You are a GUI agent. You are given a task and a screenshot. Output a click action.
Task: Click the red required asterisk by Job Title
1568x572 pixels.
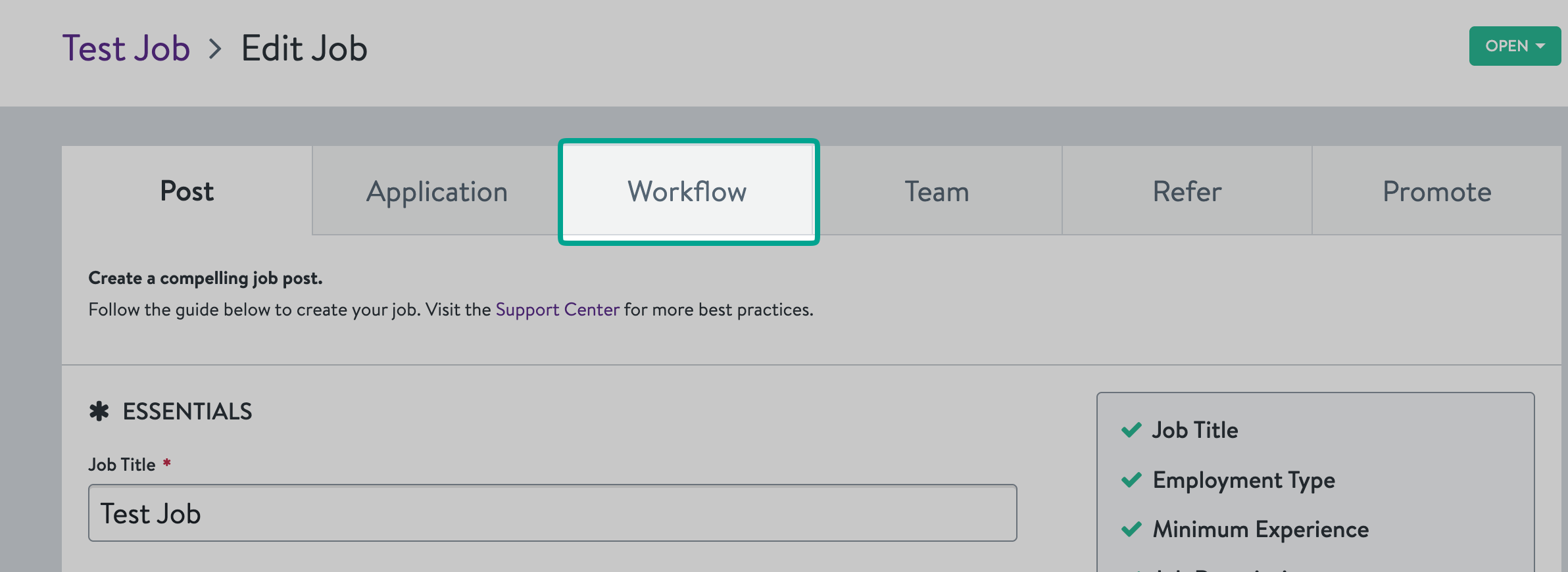pyautogui.click(x=167, y=463)
